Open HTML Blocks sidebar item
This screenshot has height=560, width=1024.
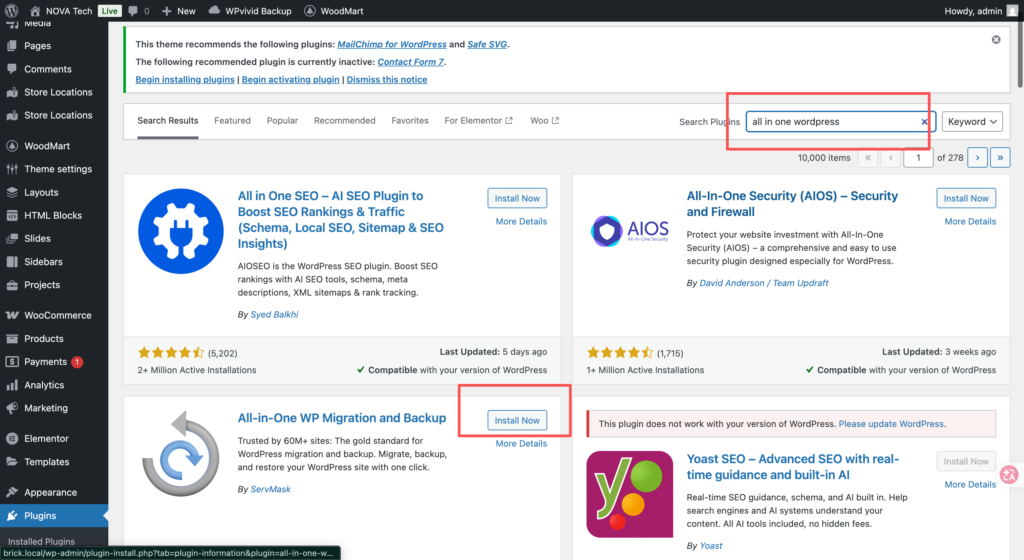(54, 215)
